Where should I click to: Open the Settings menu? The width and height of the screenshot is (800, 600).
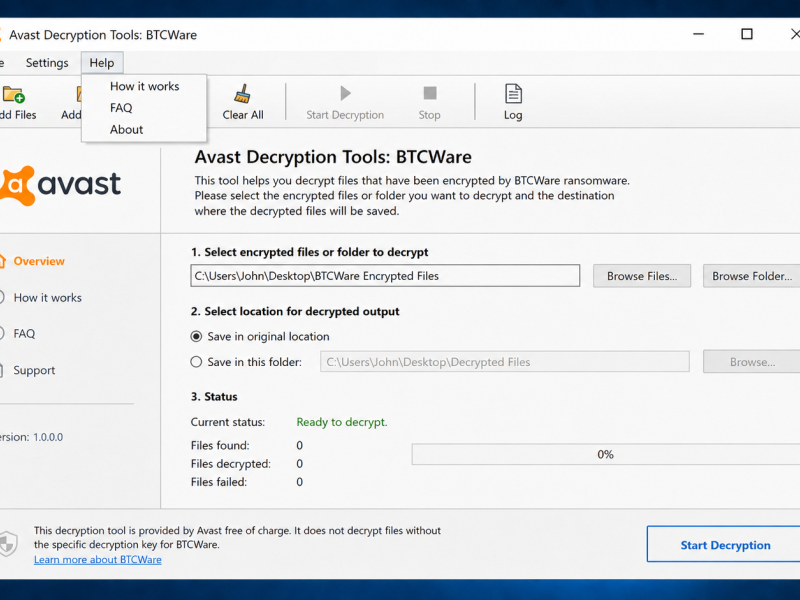47,63
